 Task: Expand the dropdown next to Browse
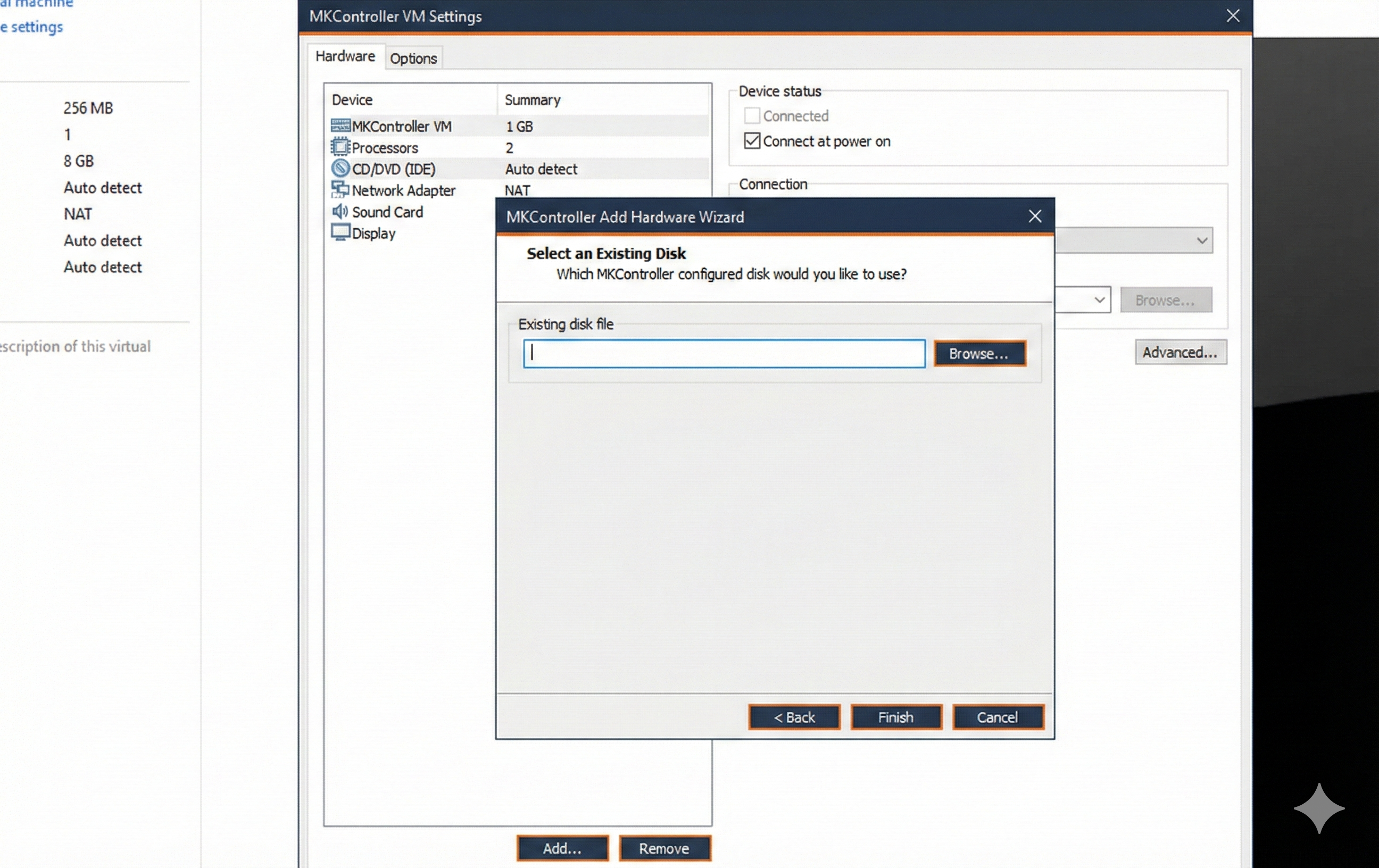(x=1099, y=299)
